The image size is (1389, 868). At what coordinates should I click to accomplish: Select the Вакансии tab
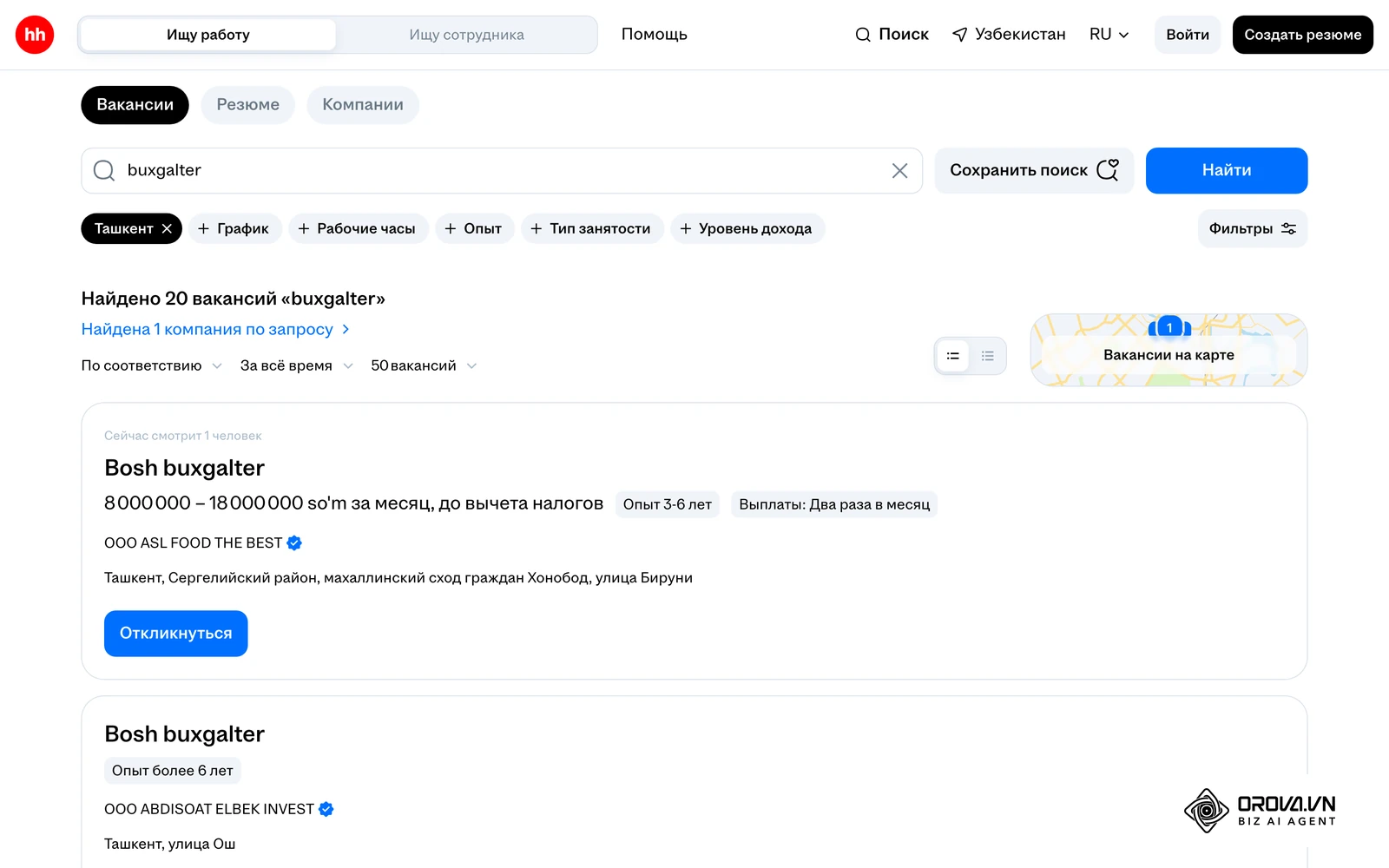(135, 105)
